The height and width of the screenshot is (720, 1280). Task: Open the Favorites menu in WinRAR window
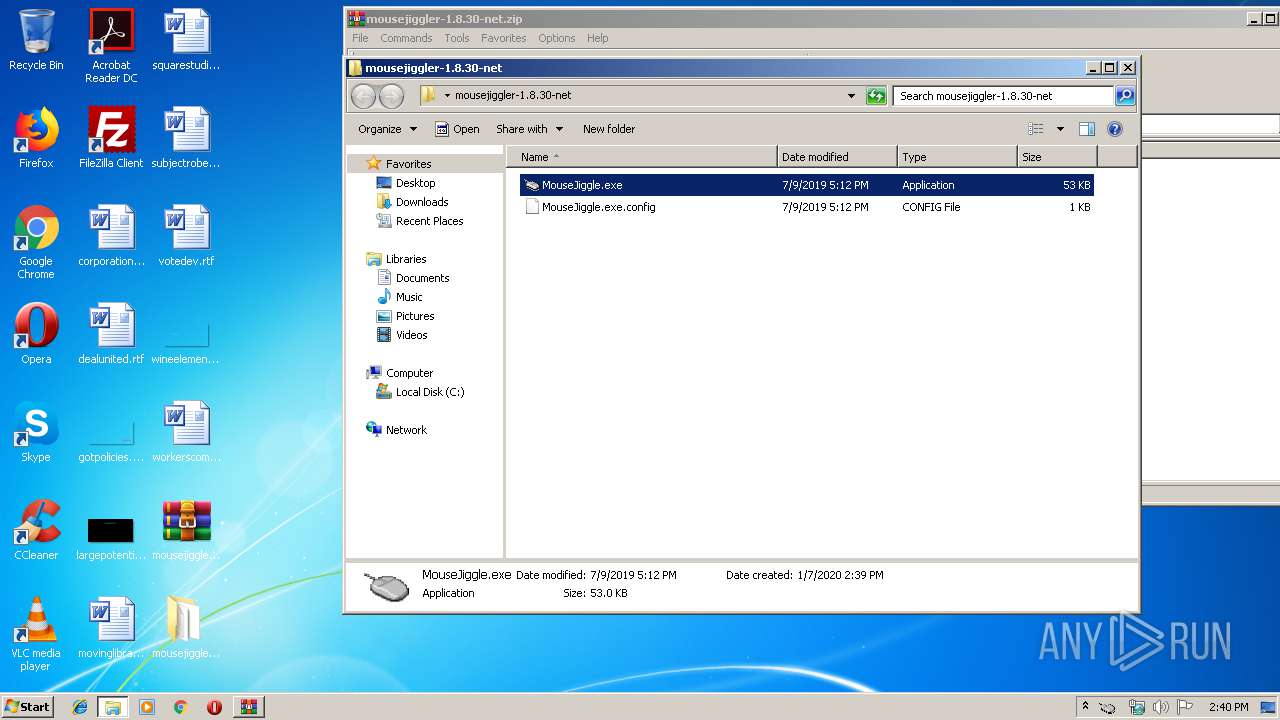(503, 38)
